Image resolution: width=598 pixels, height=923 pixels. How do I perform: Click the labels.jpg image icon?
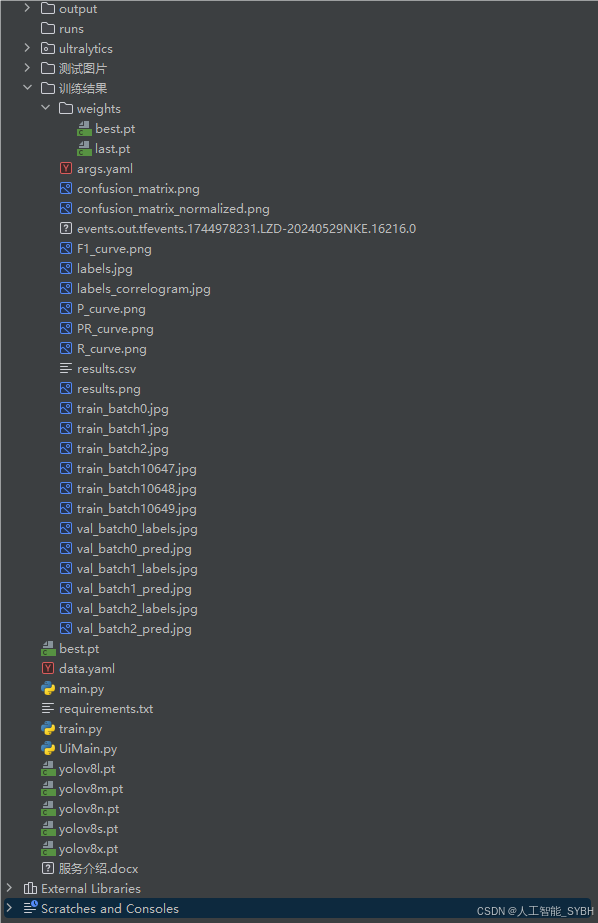[66, 268]
